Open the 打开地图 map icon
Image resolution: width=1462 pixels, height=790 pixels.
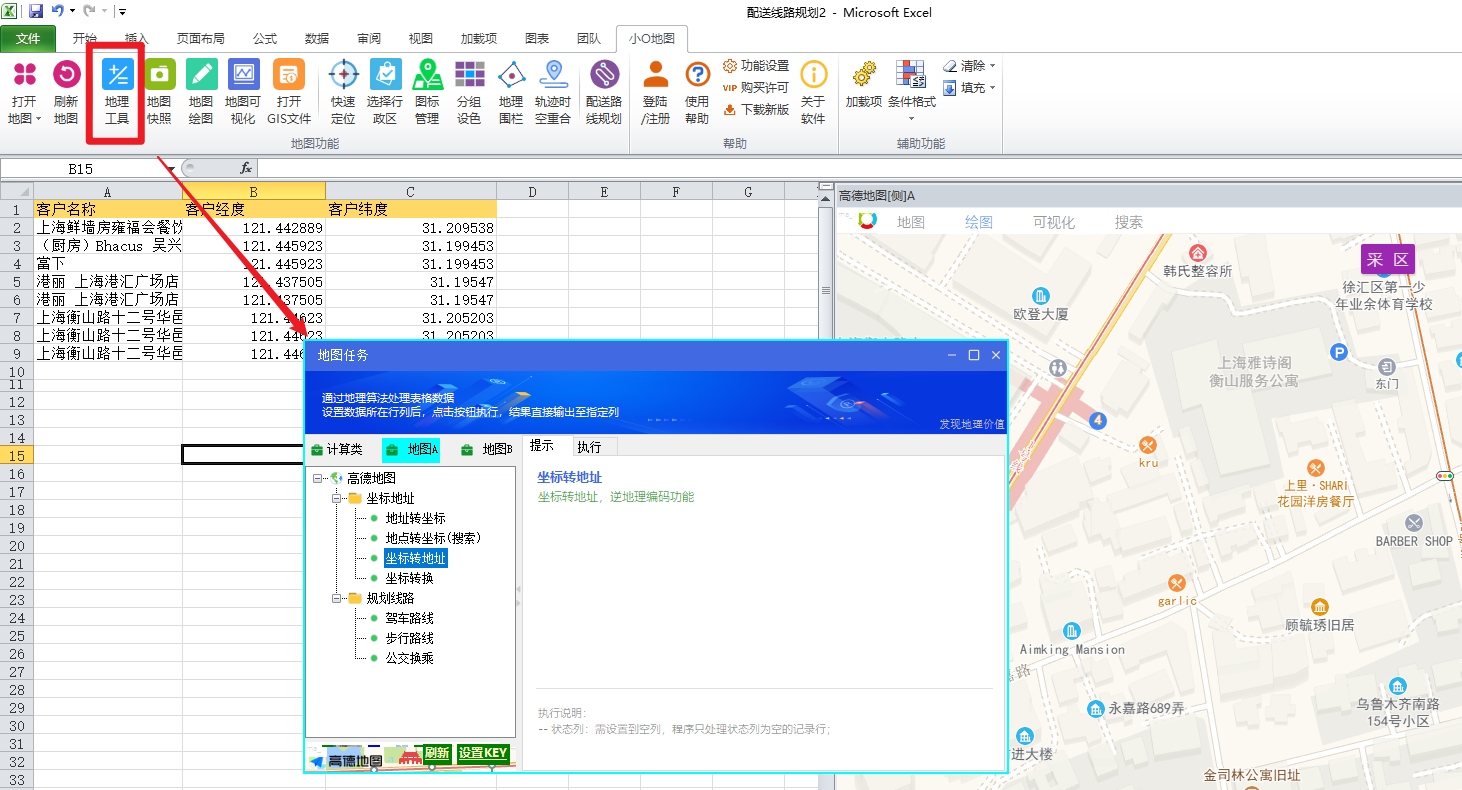click(x=24, y=74)
